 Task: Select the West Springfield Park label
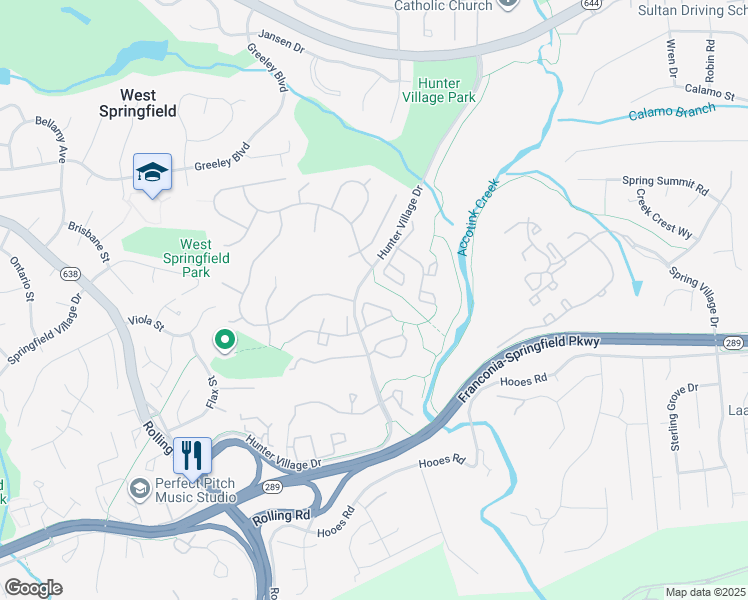pos(196,258)
